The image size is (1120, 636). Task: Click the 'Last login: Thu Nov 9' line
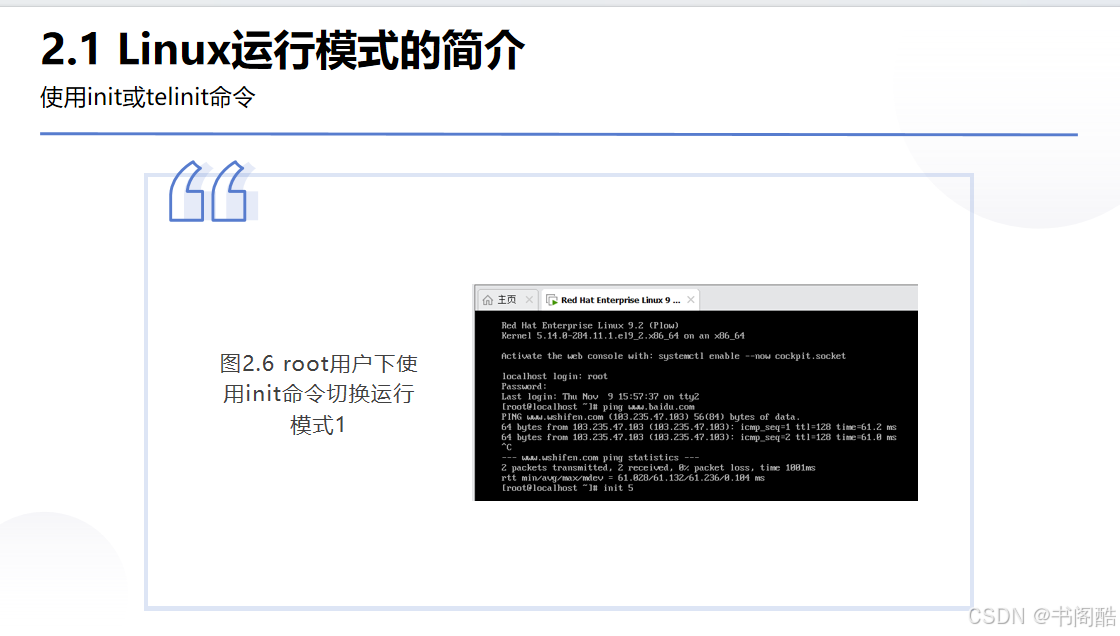(600, 397)
